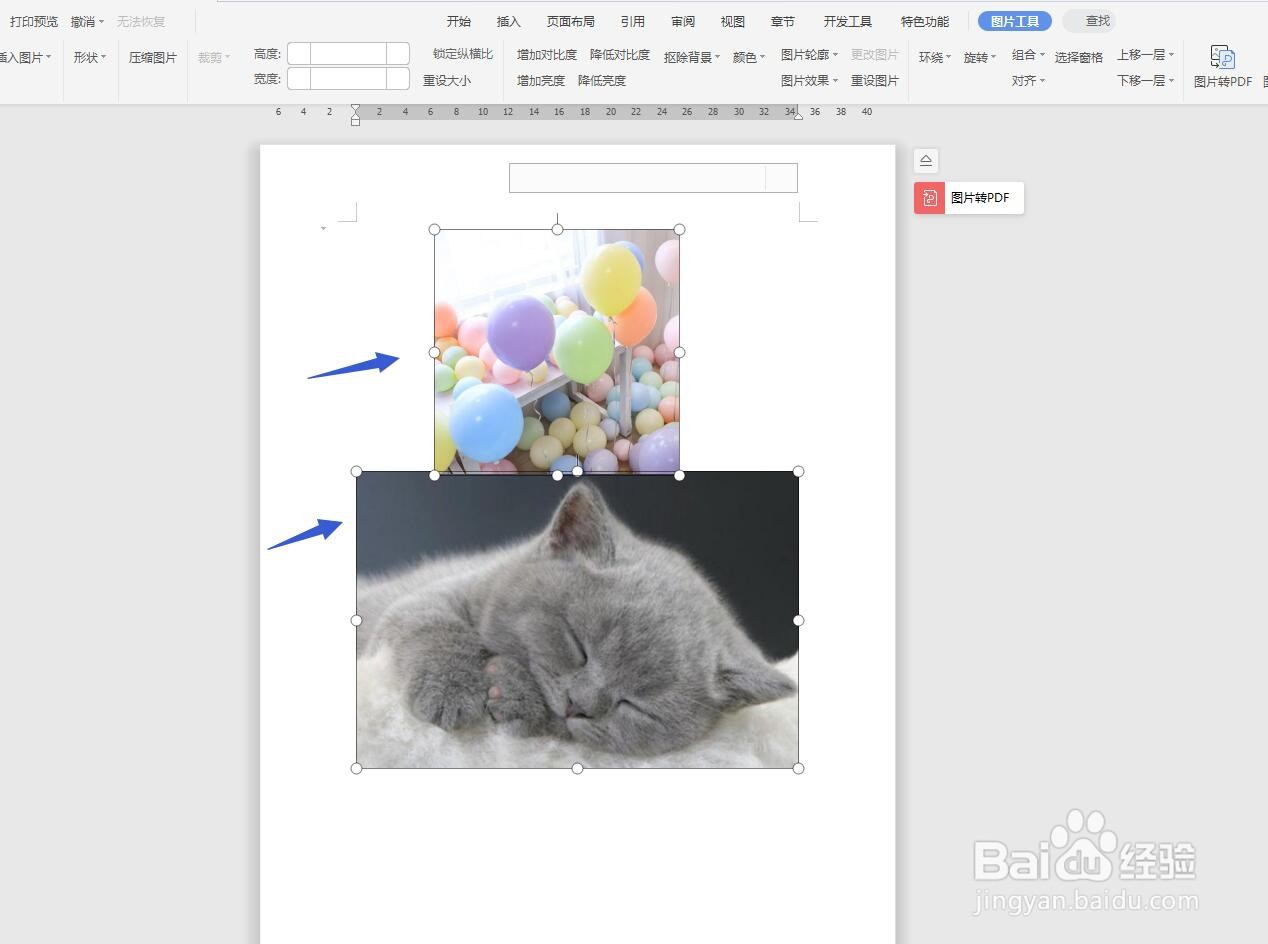Toggle 锁定纵横比
Screen dimensions: 1268x944
pyautogui.click(x=463, y=54)
